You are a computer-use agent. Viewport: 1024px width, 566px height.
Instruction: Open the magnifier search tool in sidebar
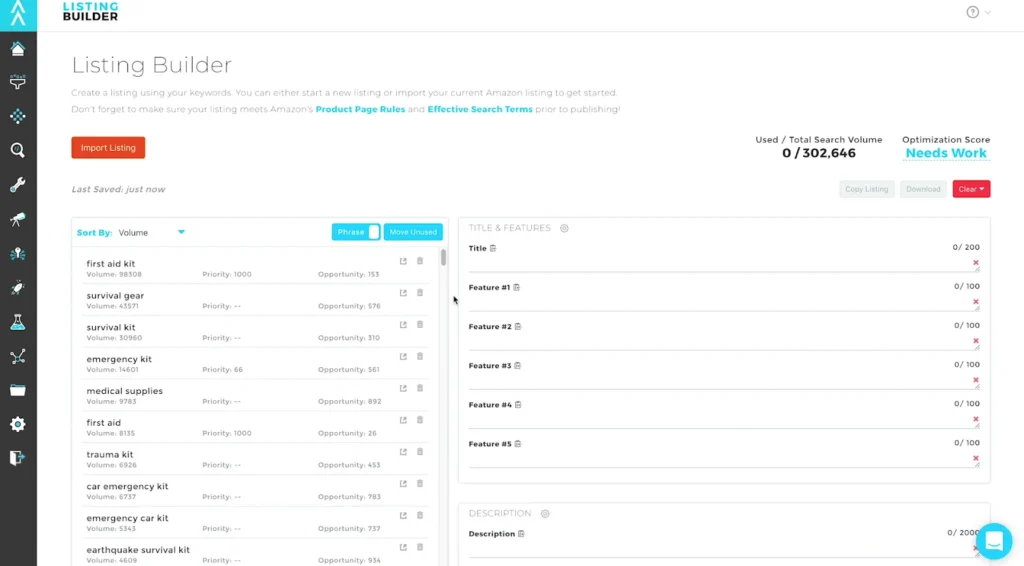(18, 150)
